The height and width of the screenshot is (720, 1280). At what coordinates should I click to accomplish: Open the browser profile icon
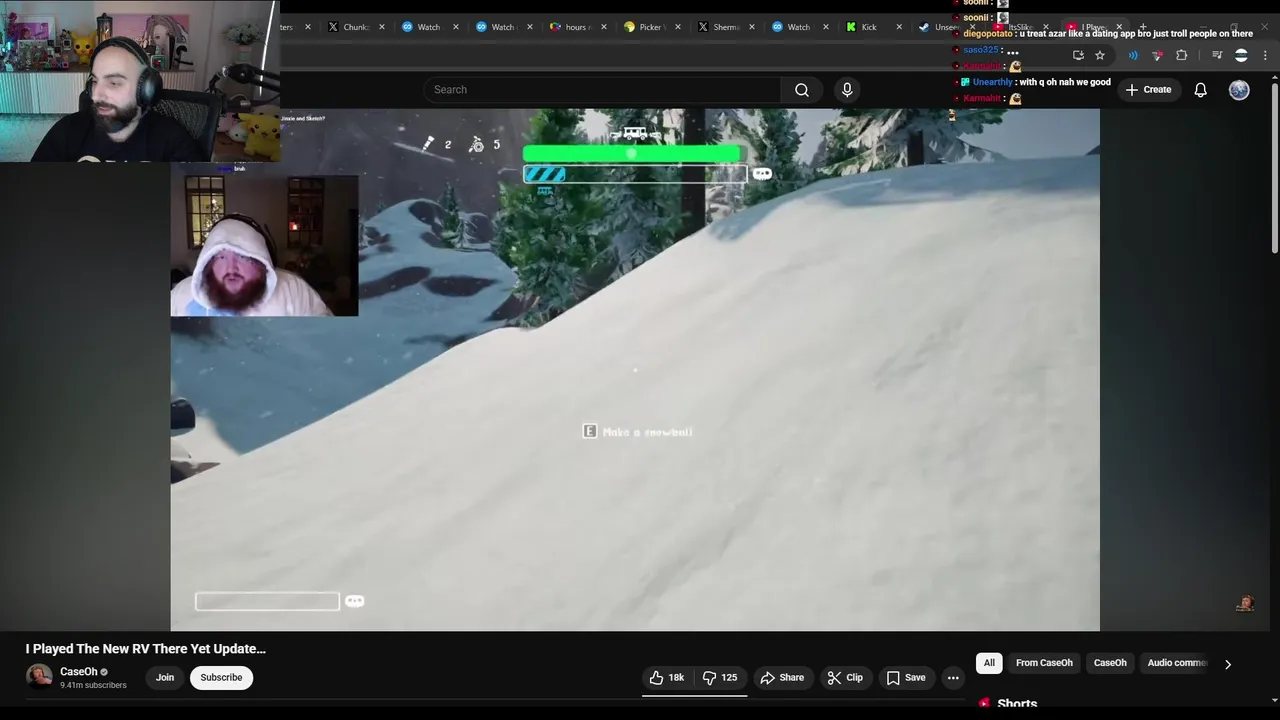pyautogui.click(x=1241, y=55)
